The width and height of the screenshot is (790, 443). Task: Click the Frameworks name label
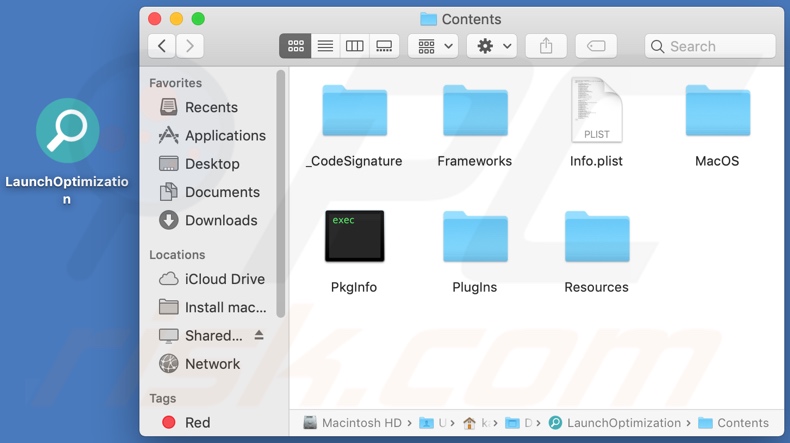475,161
